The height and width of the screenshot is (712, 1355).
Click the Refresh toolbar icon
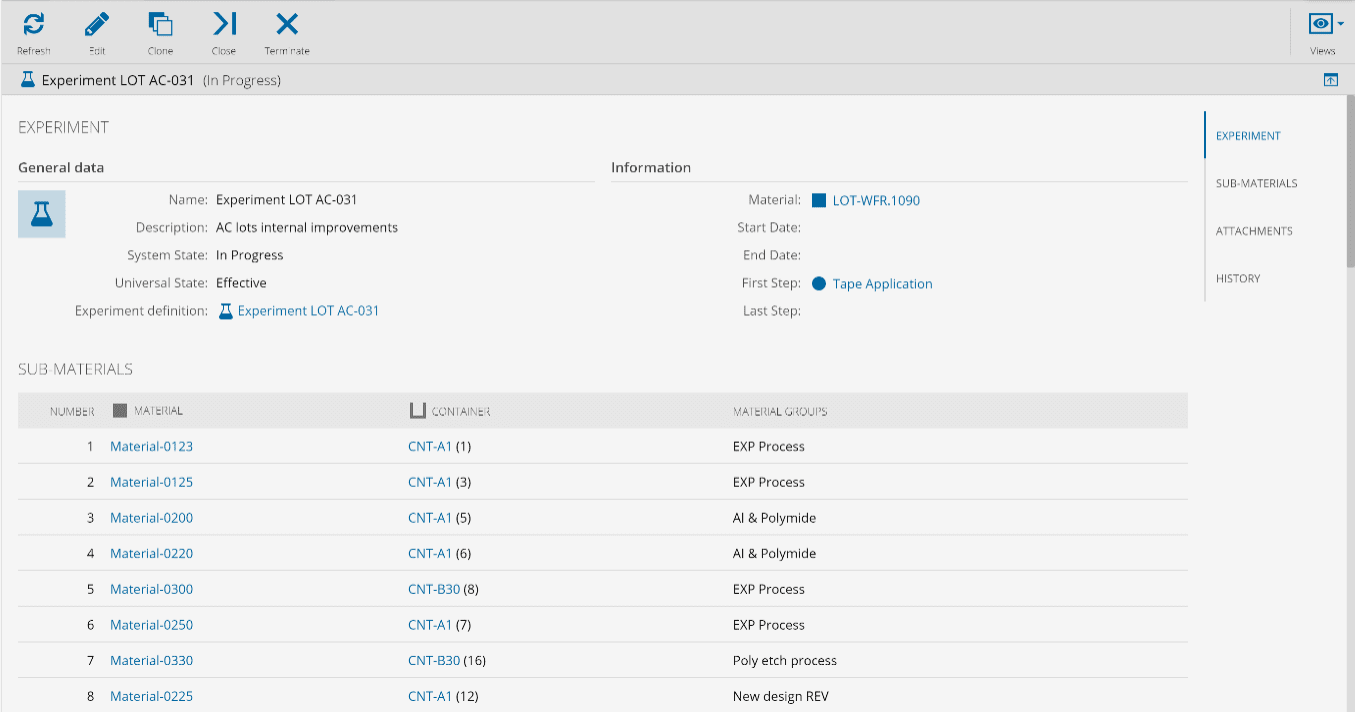33,25
